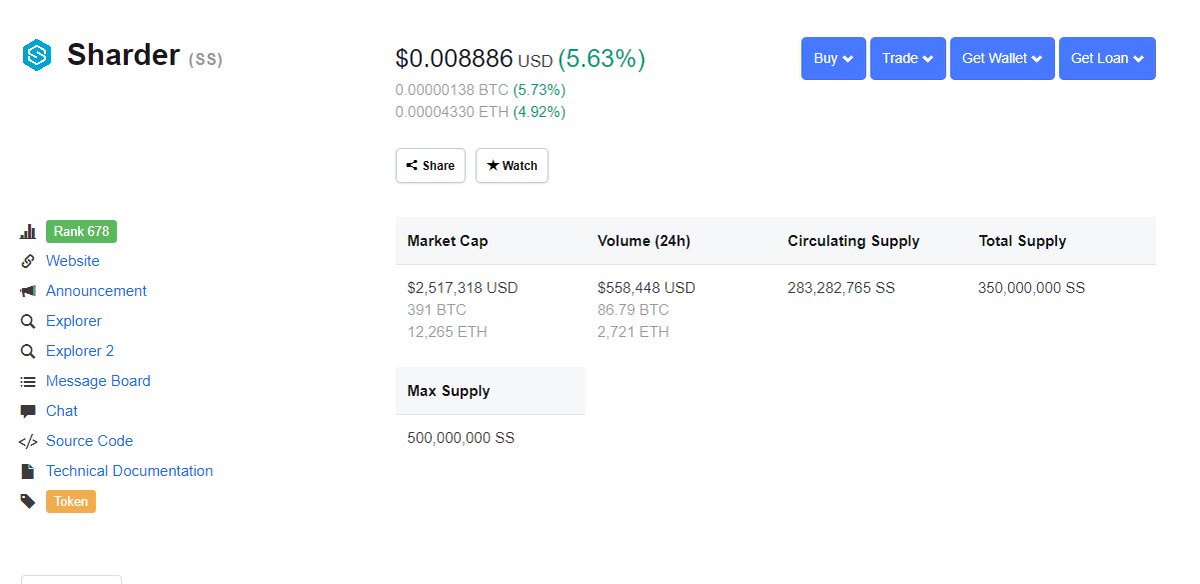Expand the Get Loan dropdown
The width and height of the screenshot is (1200, 584).
1107,58
